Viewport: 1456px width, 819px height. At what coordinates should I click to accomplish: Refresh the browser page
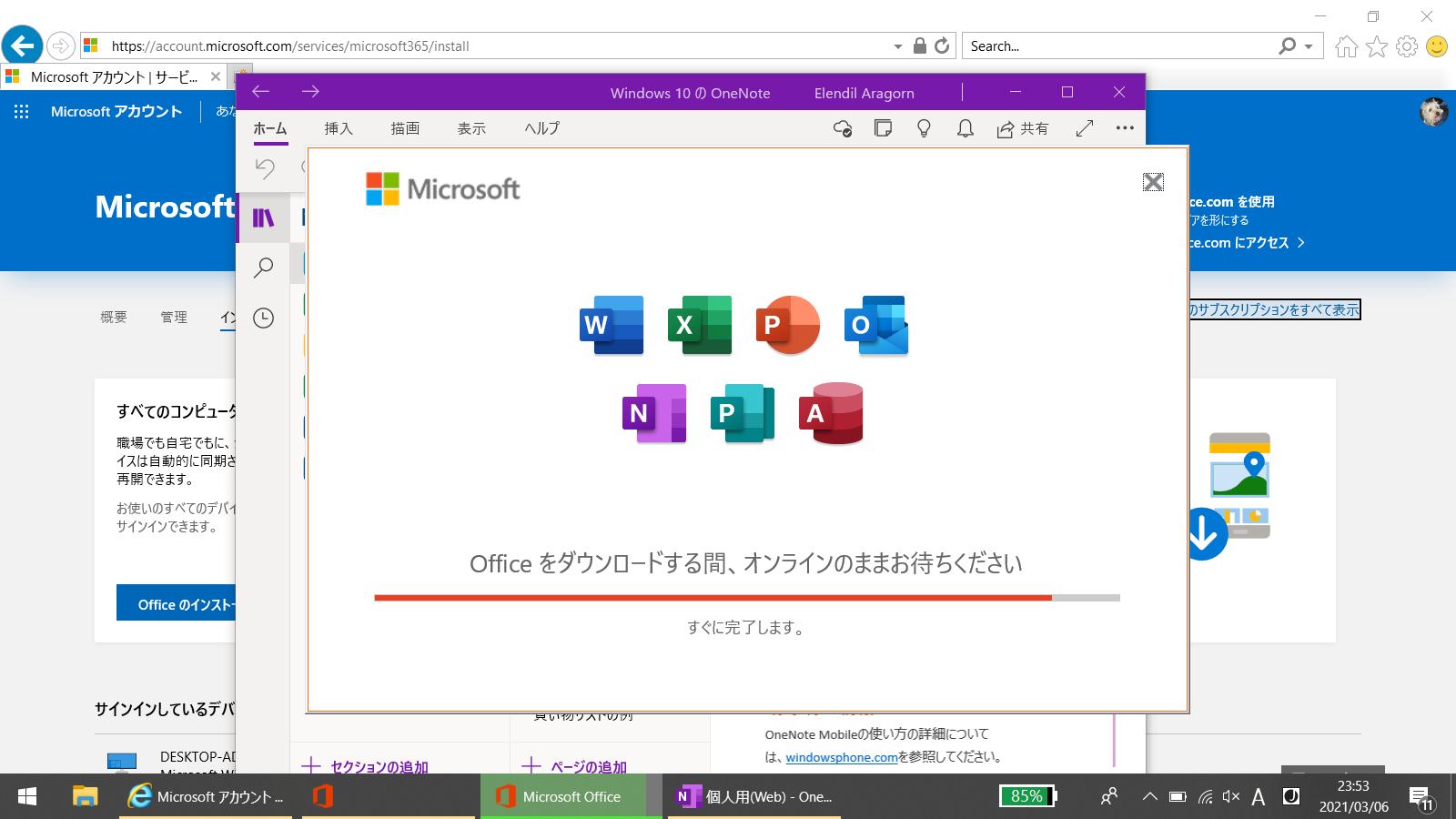pyautogui.click(x=942, y=45)
